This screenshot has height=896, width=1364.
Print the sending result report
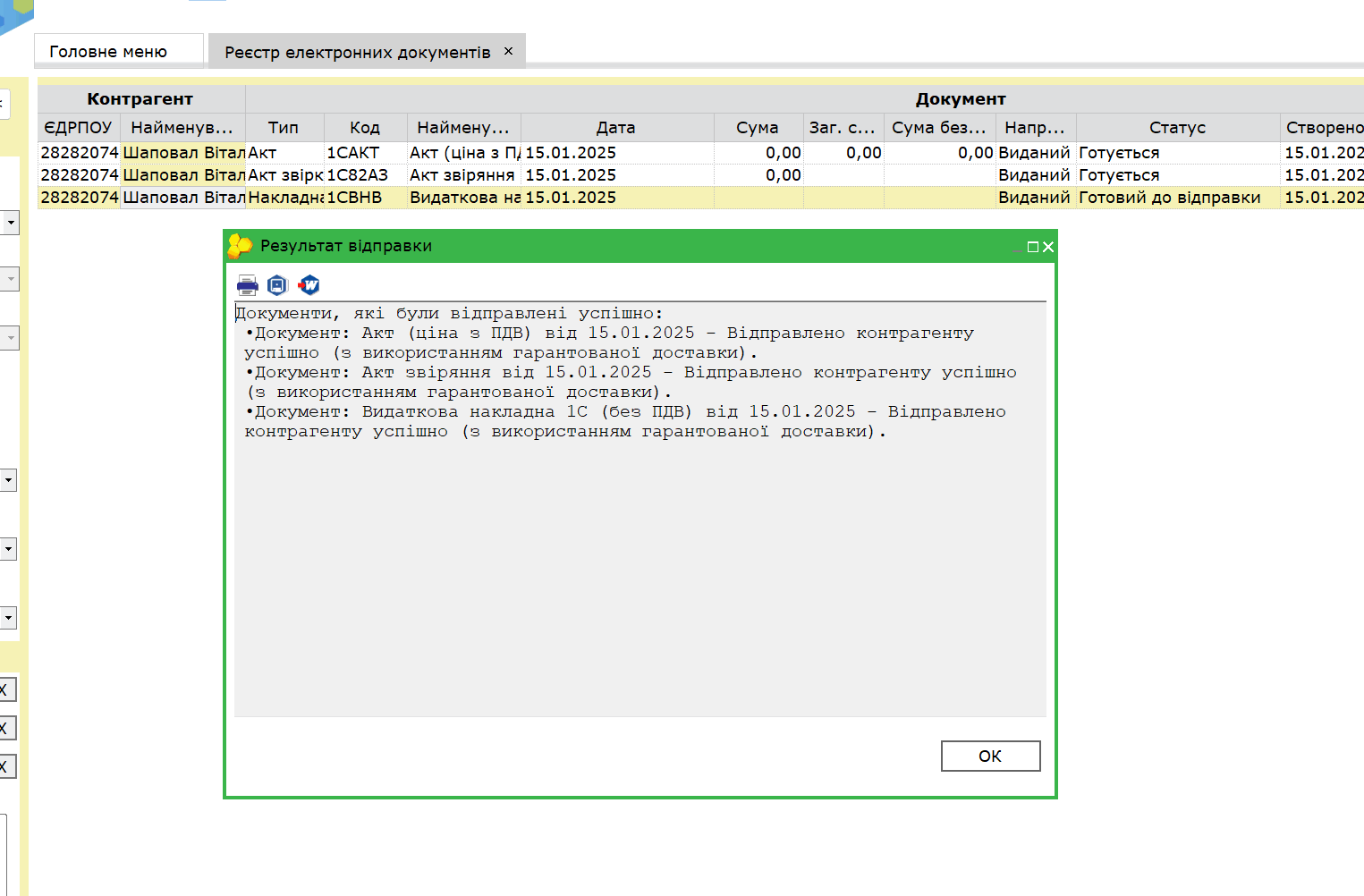[x=247, y=285]
